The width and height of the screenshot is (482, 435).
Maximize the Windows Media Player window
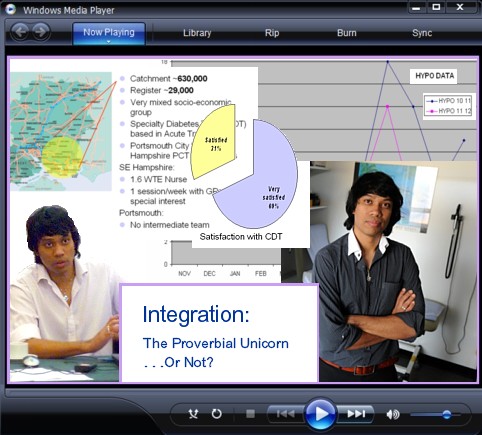coord(436,7)
